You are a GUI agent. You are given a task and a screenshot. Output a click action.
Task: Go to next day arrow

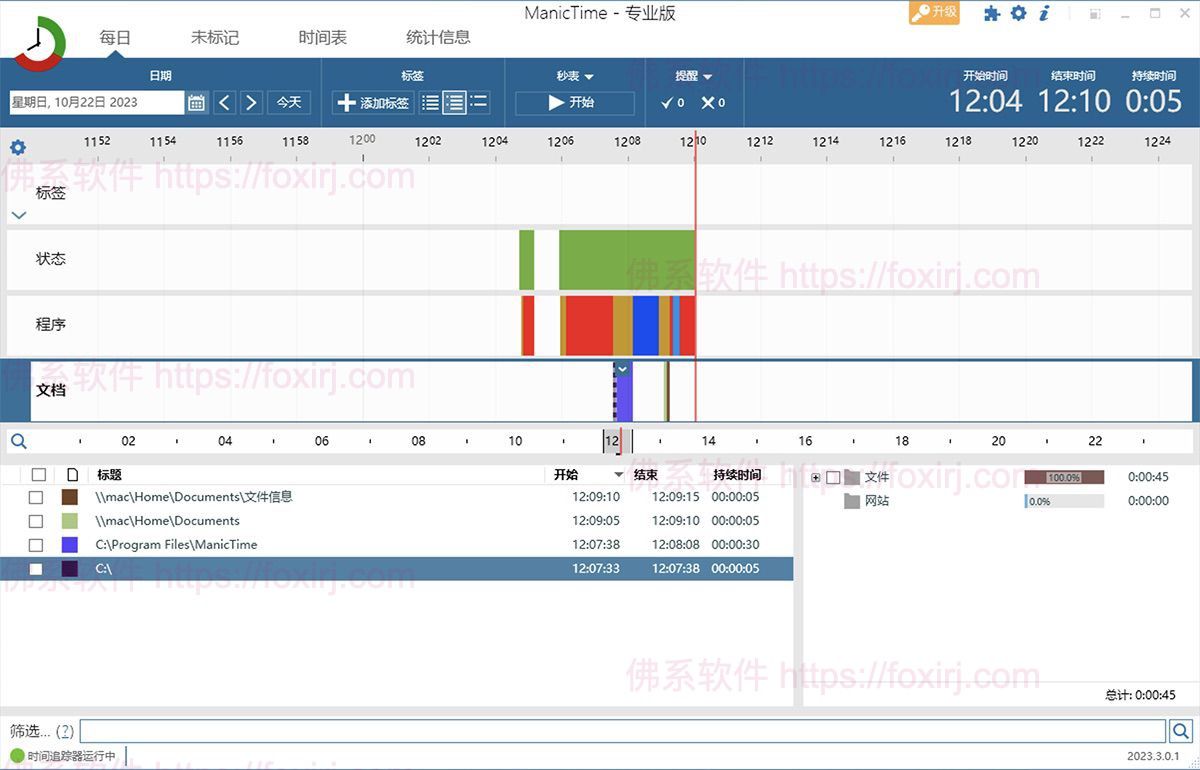click(251, 103)
